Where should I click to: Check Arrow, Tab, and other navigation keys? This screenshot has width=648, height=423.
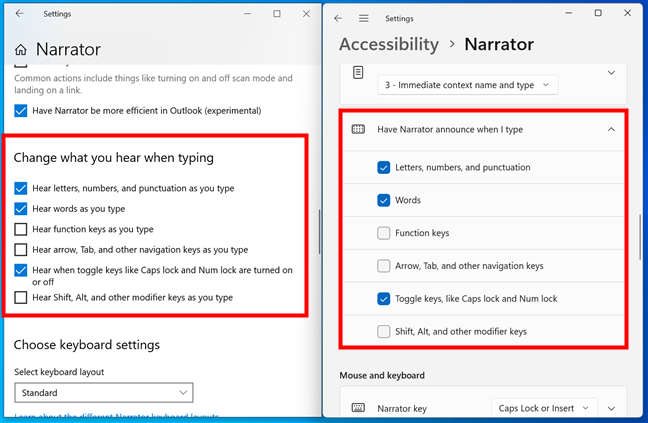pyautogui.click(x=384, y=266)
